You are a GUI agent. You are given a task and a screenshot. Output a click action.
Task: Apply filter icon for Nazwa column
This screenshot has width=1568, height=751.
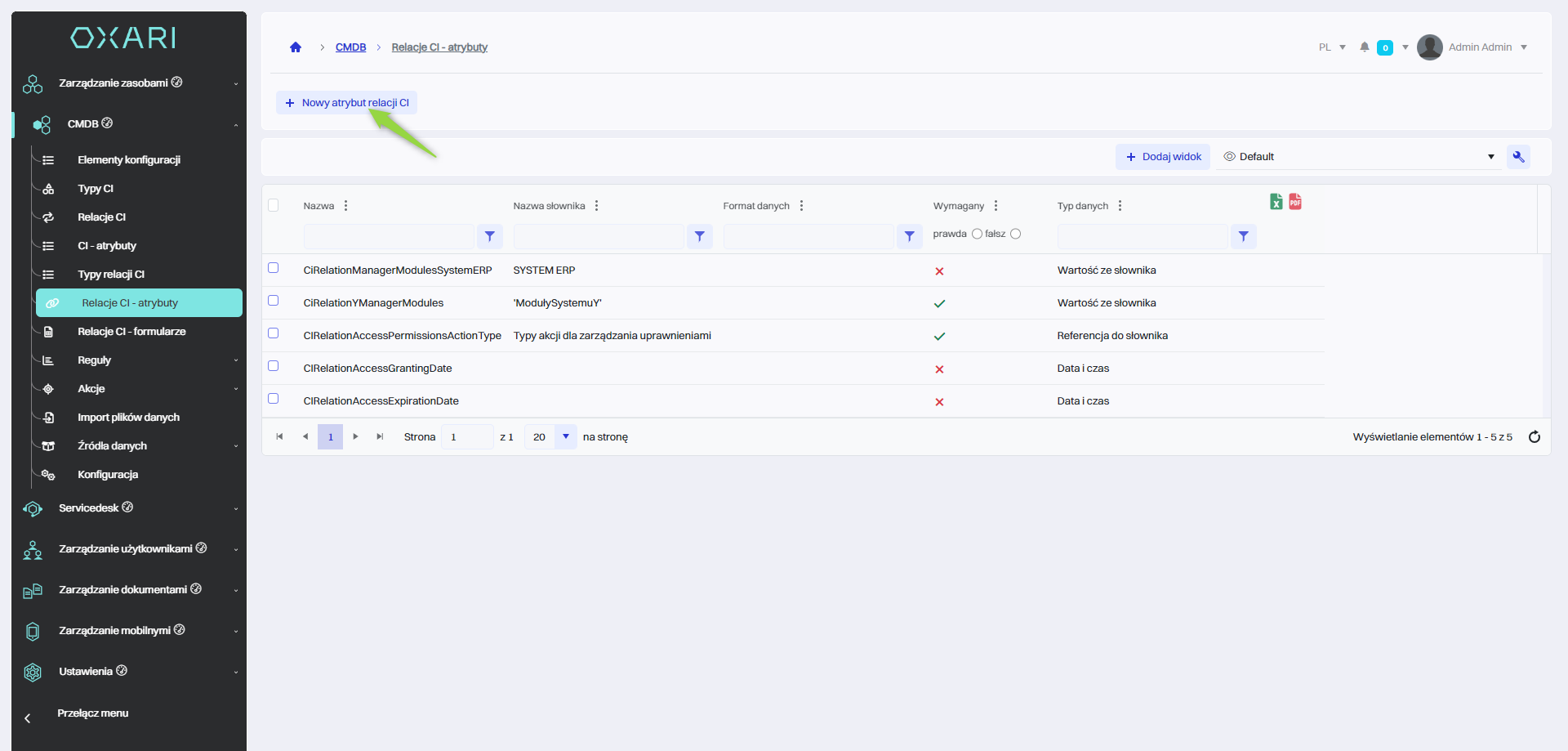489,236
